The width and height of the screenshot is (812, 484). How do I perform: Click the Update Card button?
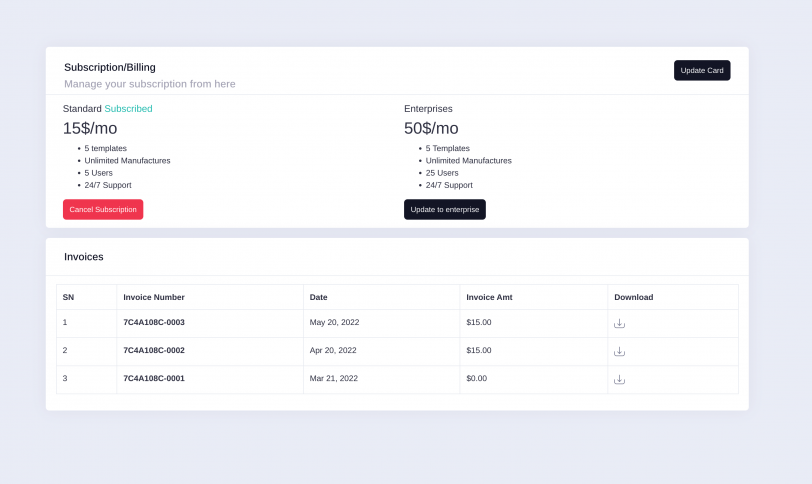(x=702, y=70)
